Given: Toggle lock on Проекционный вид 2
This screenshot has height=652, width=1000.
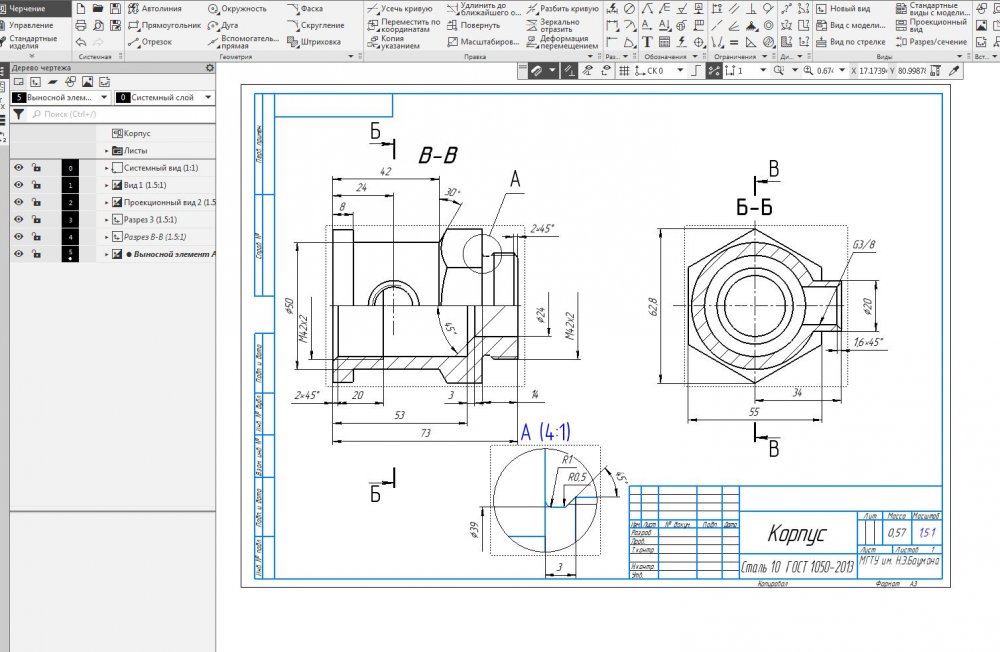Looking at the screenshot, I should click(x=36, y=202).
